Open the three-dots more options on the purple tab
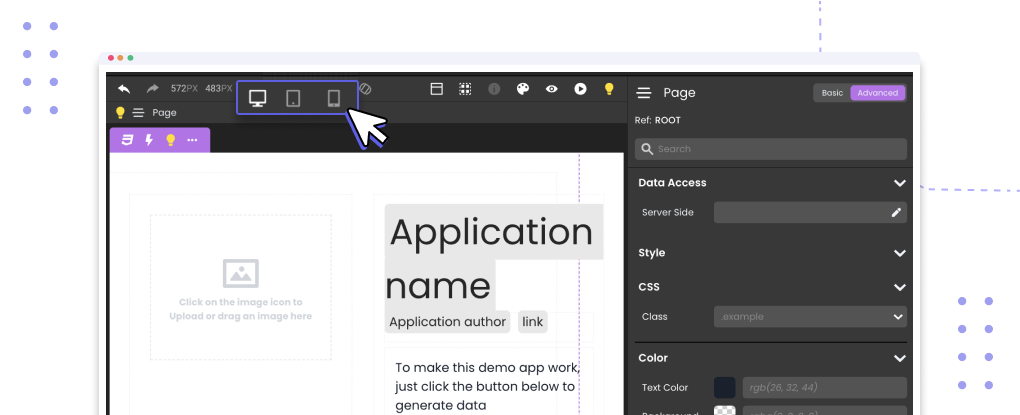Image resolution: width=1020 pixels, height=415 pixels. tap(192, 140)
